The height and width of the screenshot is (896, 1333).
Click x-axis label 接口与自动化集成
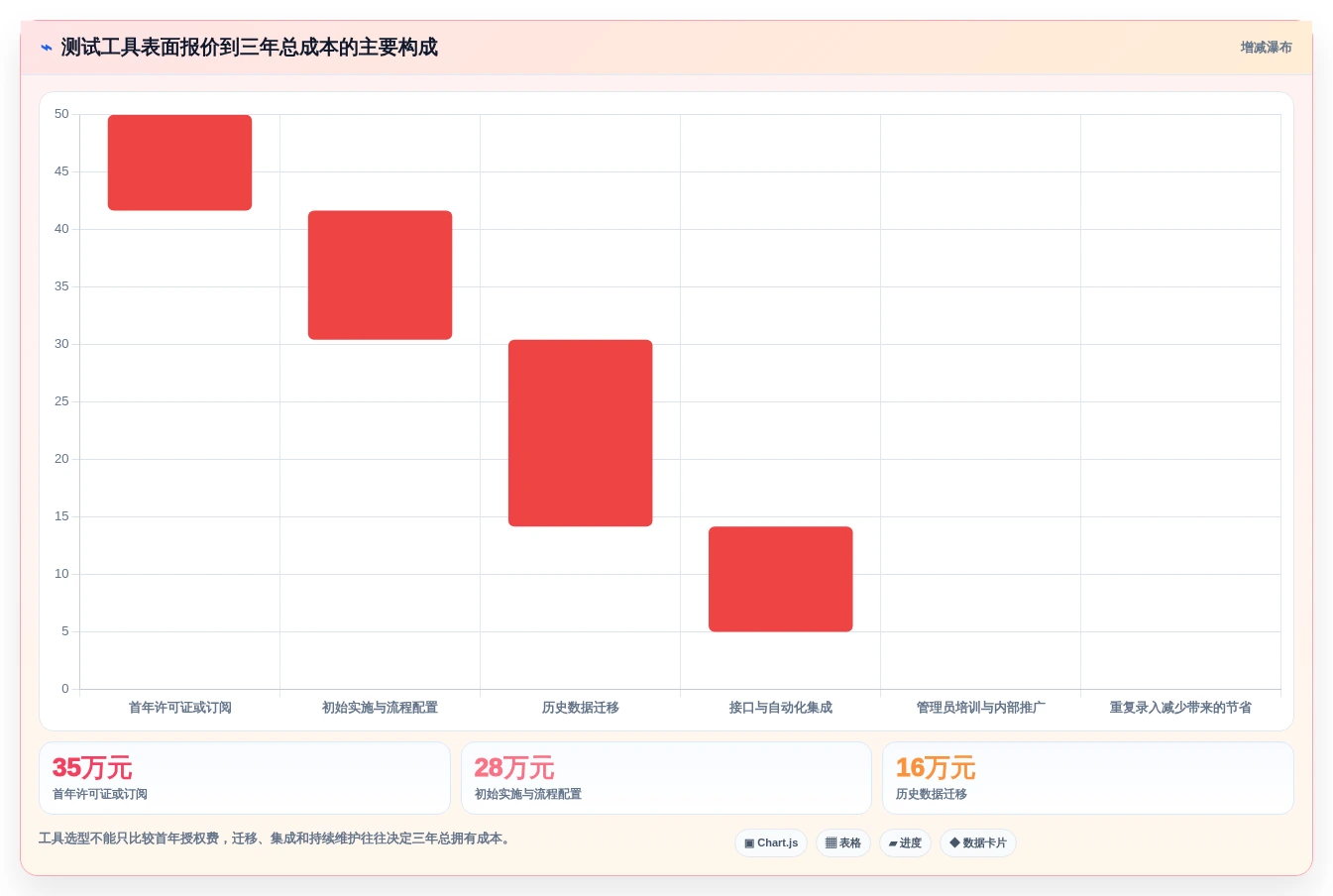tap(780, 708)
